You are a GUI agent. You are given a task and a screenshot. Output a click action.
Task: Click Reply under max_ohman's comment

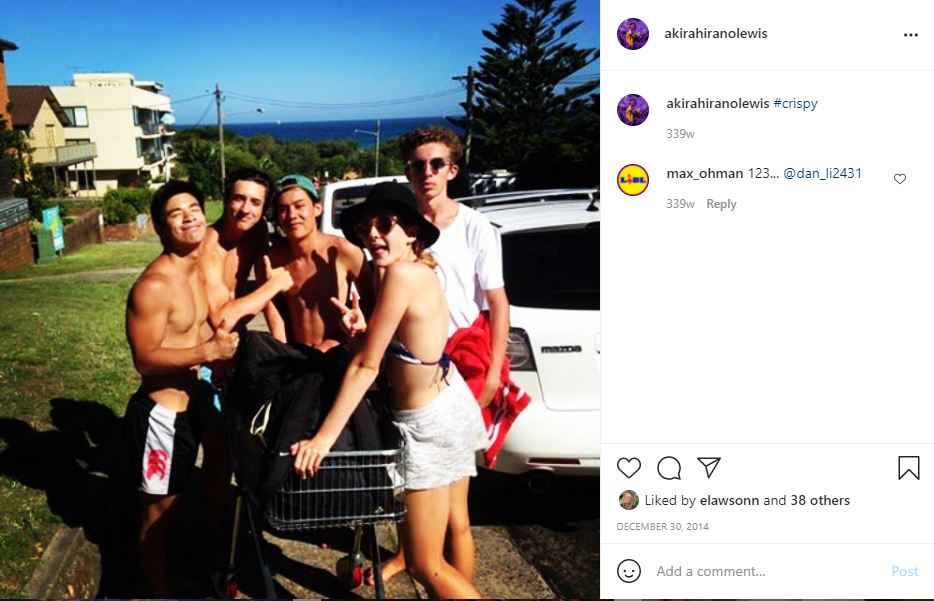pyautogui.click(x=721, y=204)
